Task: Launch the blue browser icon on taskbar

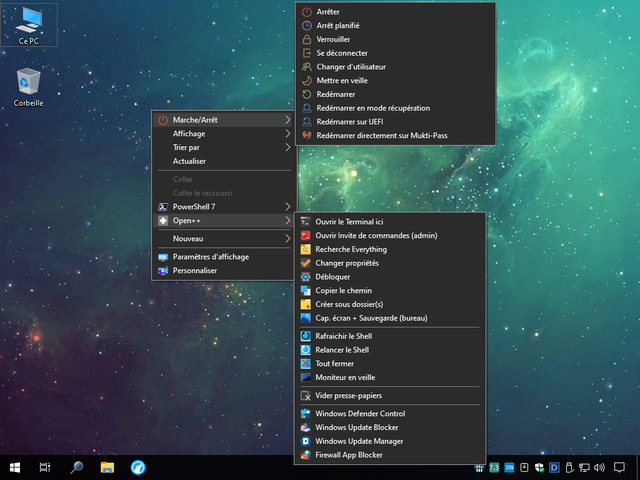Action: click(138, 467)
